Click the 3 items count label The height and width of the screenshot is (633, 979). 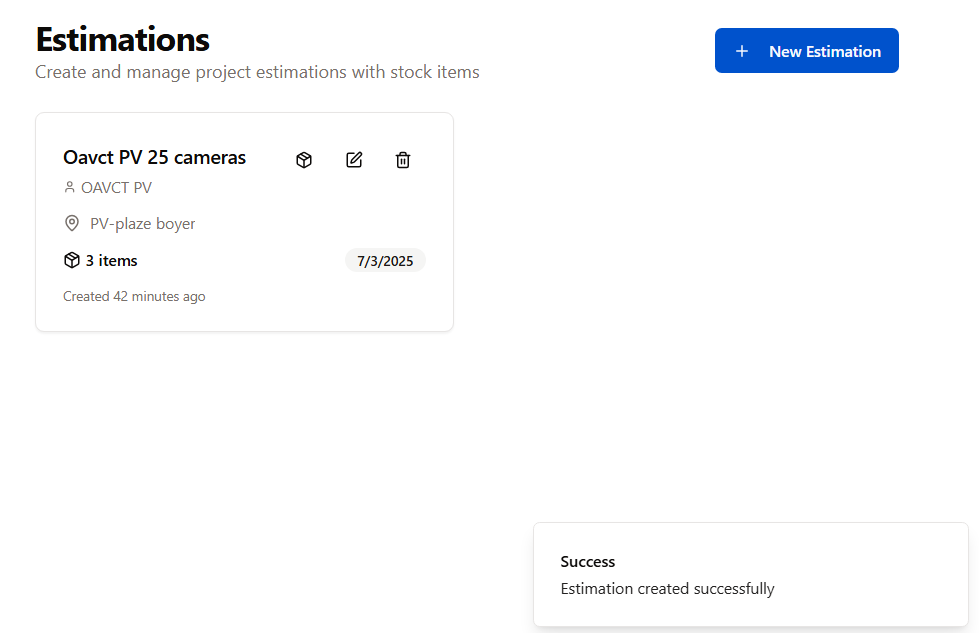111,260
